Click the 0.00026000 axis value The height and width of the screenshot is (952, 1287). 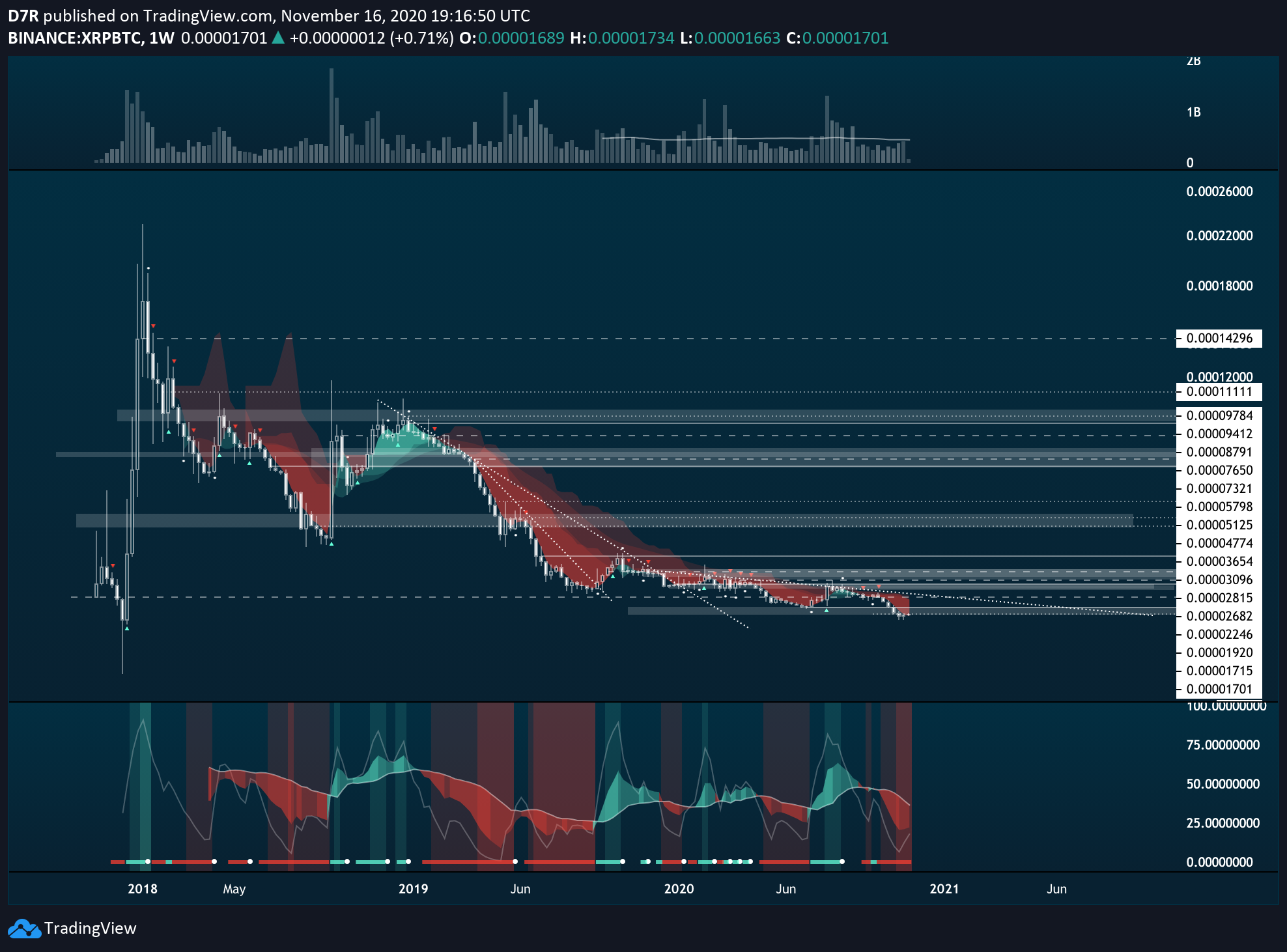tap(1219, 191)
